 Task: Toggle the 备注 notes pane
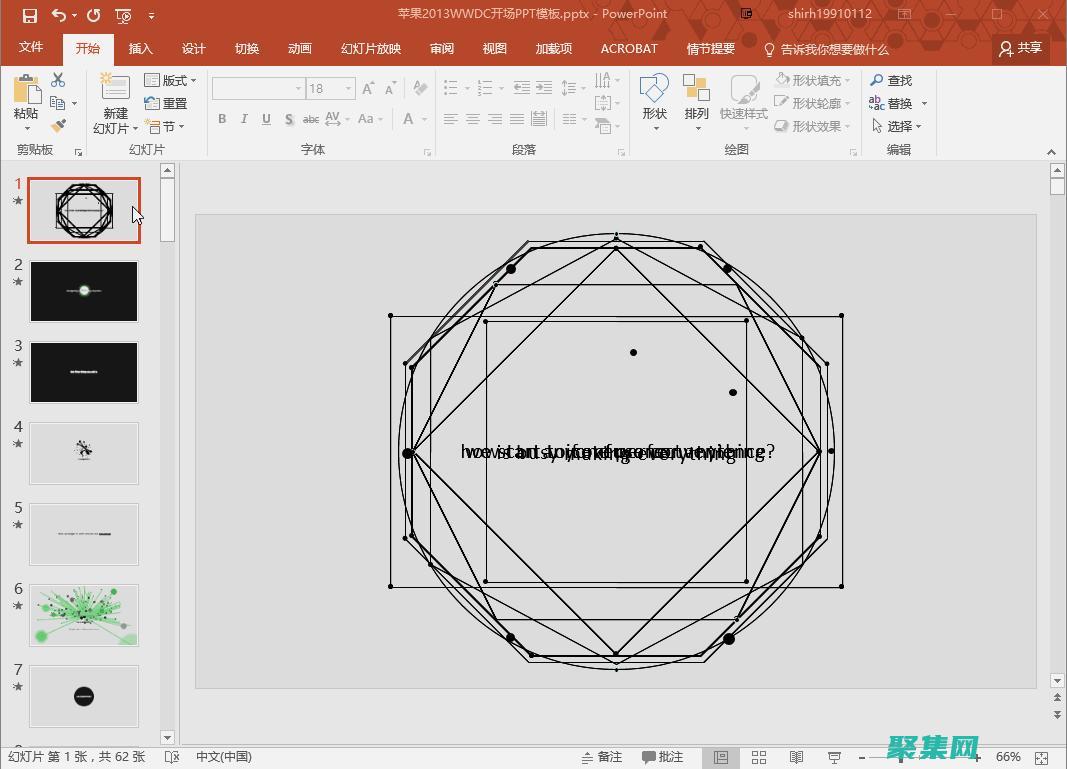click(x=601, y=757)
